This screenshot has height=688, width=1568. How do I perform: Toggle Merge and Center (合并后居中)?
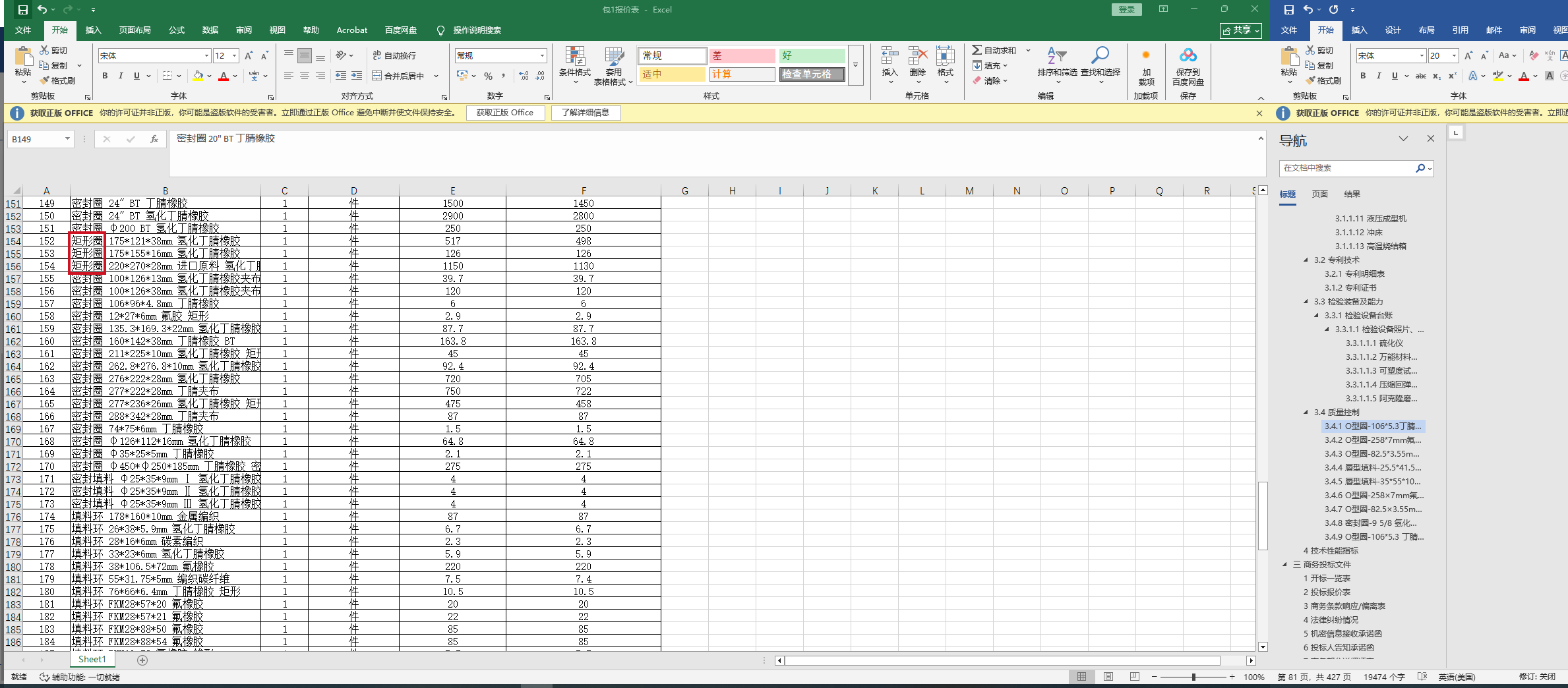pos(398,76)
